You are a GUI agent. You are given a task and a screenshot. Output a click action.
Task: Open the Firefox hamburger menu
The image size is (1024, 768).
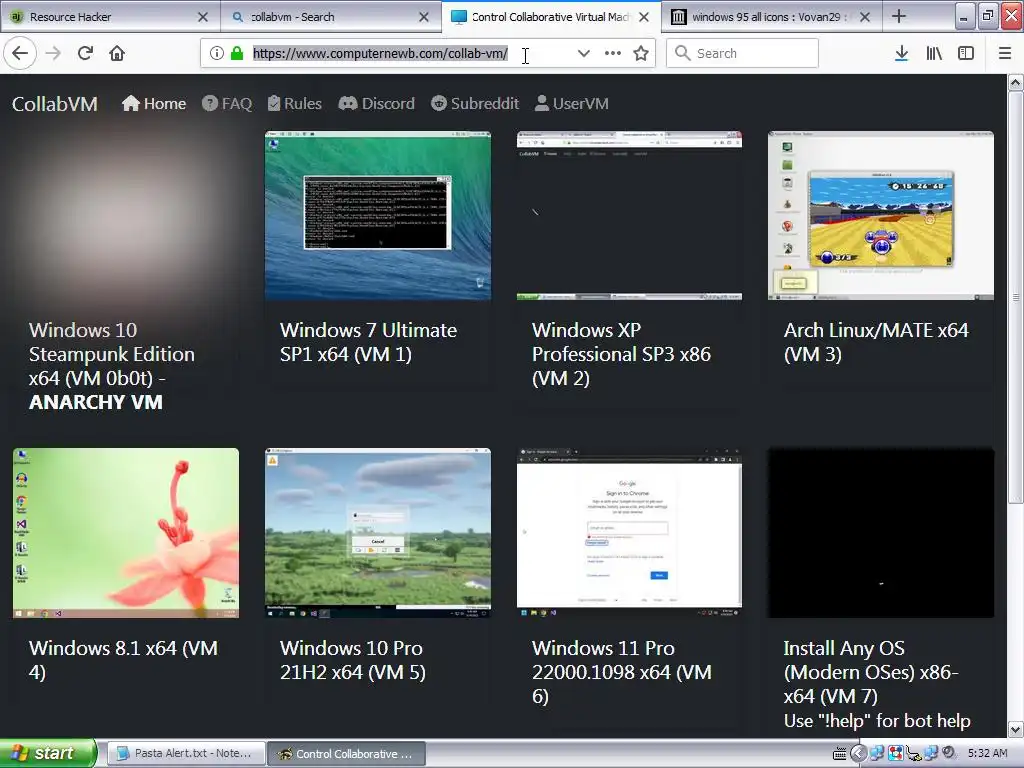(x=1005, y=54)
